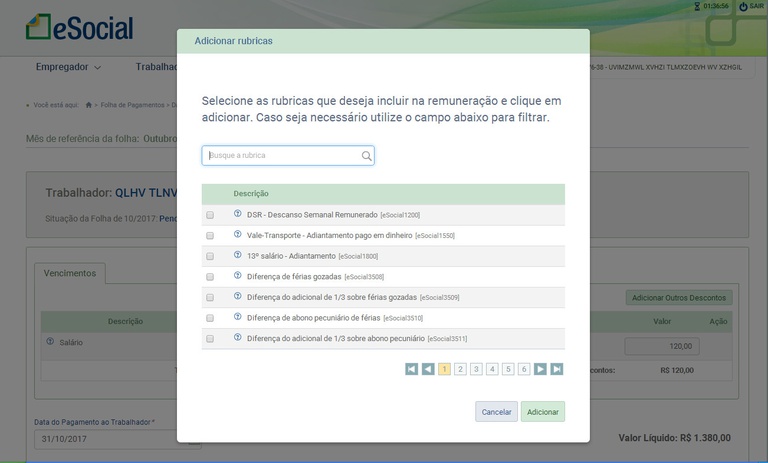Click the [eSocial3511] code label
The height and width of the screenshot is (463, 768).
click(x=447, y=339)
